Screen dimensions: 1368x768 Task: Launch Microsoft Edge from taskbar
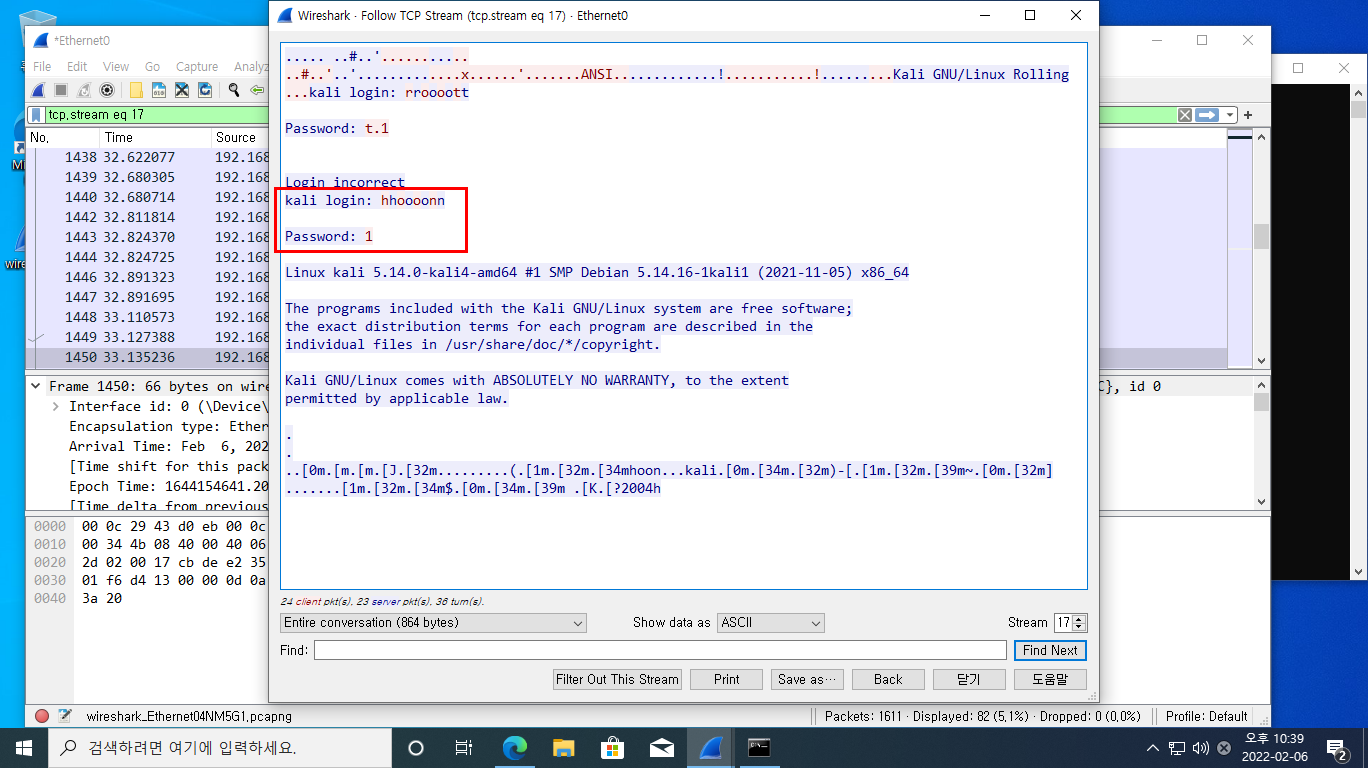(x=514, y=748)
